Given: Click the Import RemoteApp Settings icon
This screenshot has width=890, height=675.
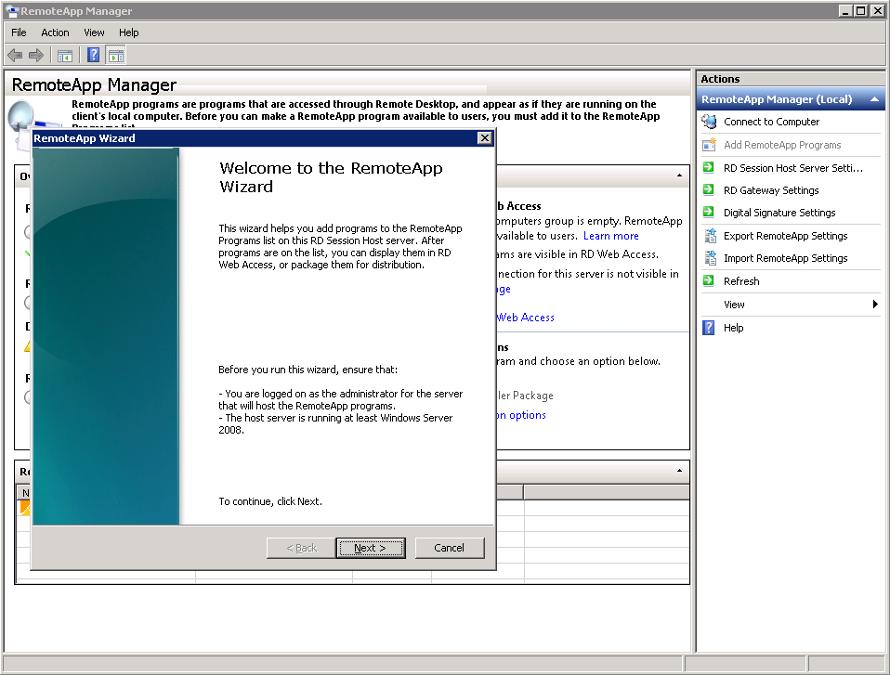Looking at the screenshot, I should 709,259.
